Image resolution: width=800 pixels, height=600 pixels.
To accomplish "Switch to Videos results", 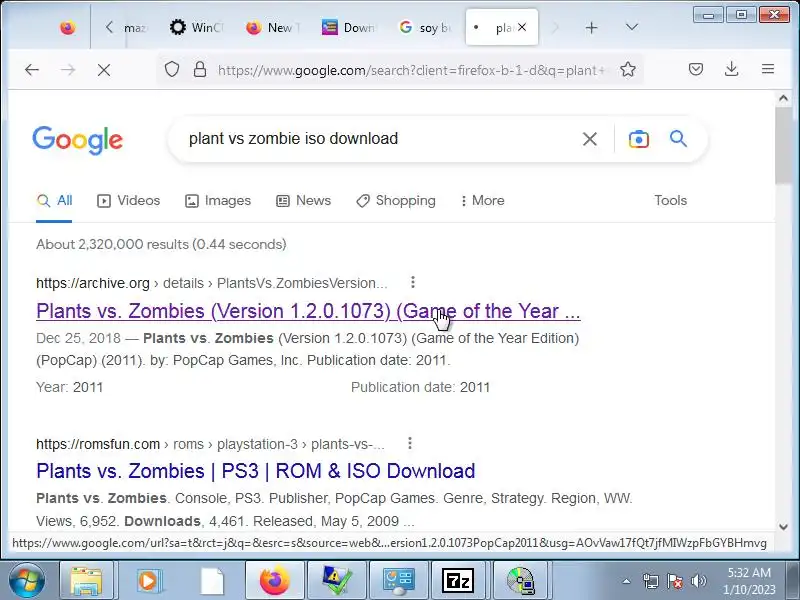I will point(129,201).
